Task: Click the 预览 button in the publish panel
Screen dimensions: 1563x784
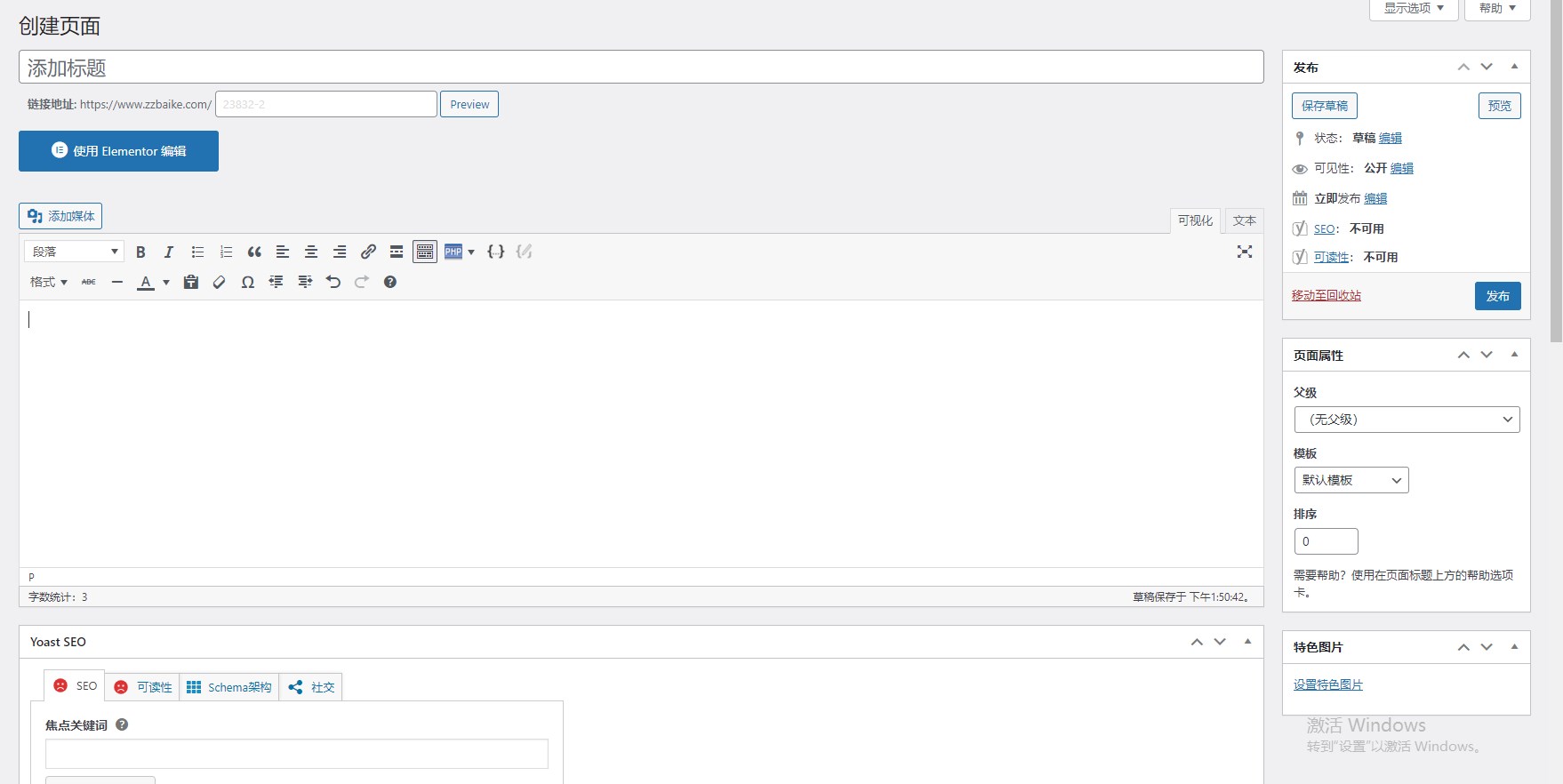Action: pyautogui.click(x=1500, y=106)
